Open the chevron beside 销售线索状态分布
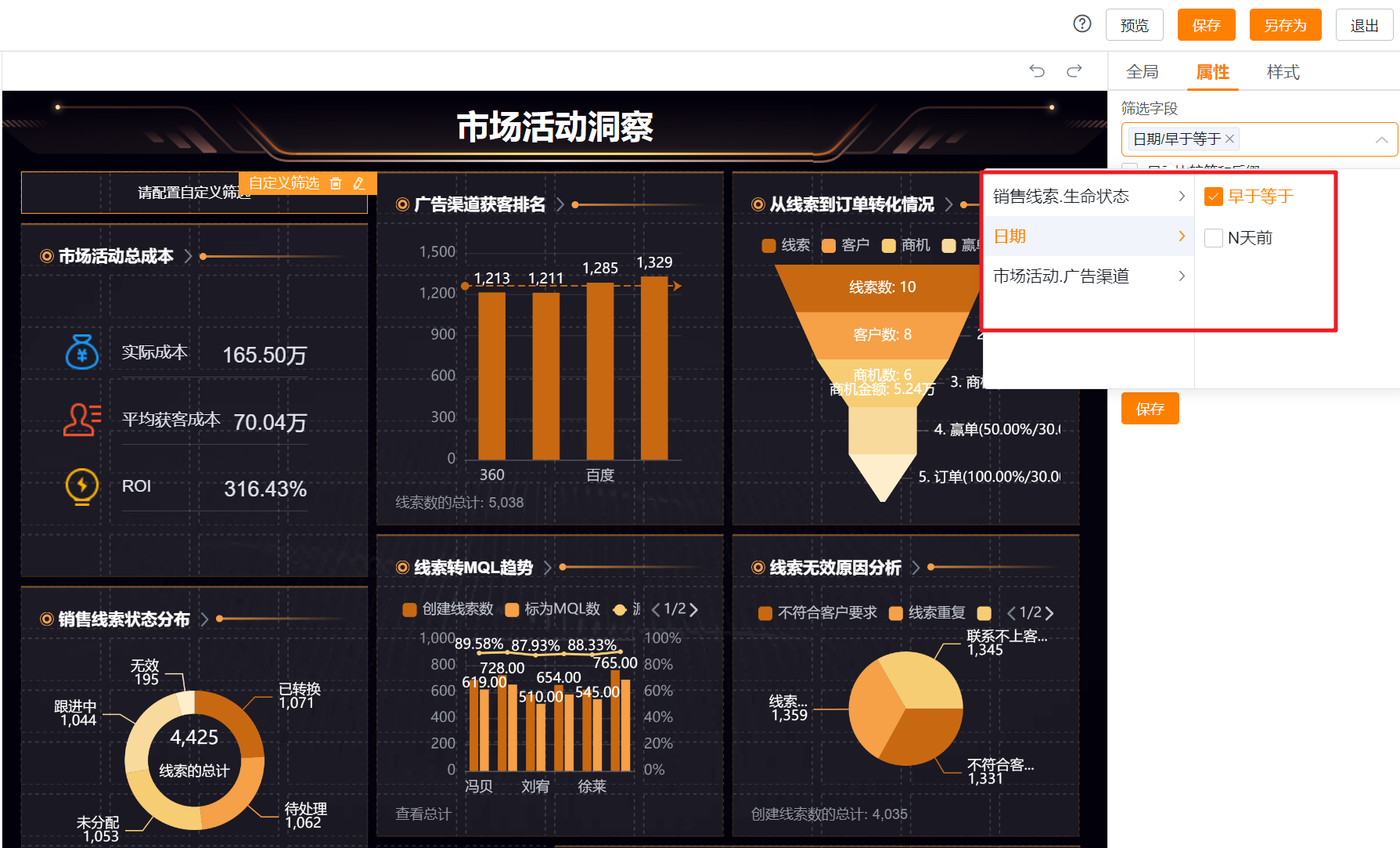Viewport: 1400px width, 848px height. [204, 619]
